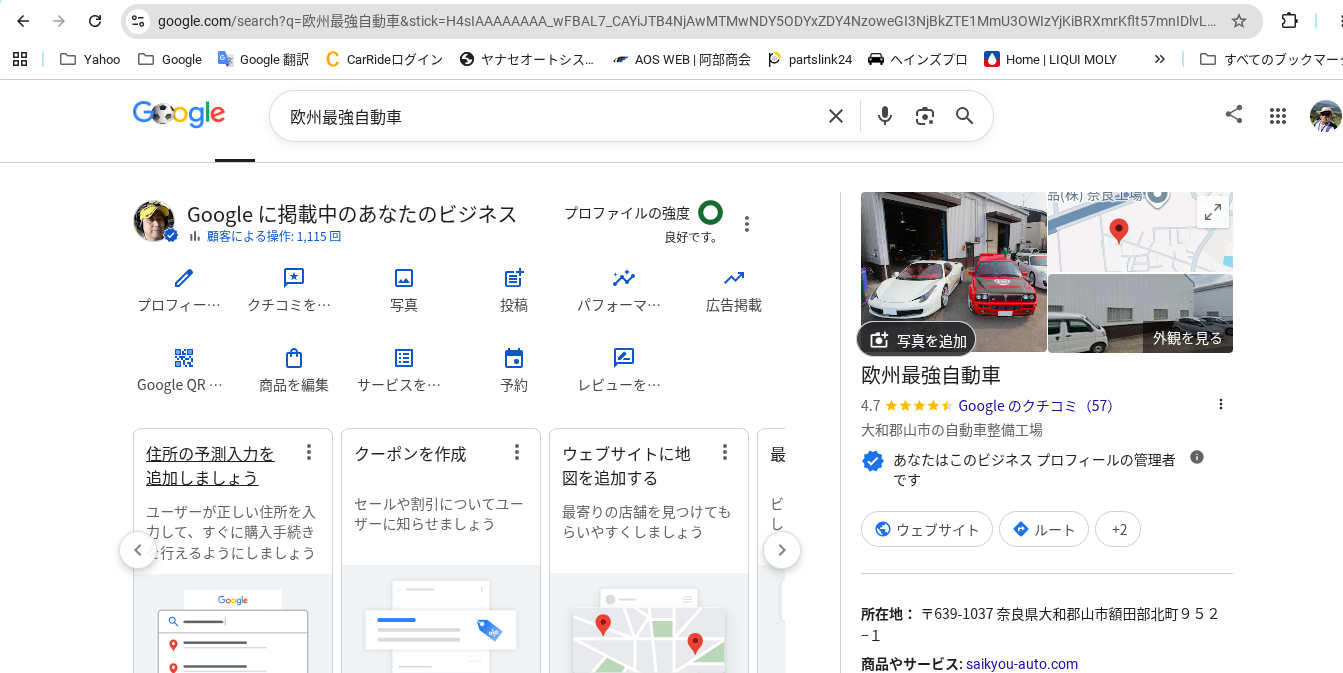The image size is (1343, 673).
Task: Focus the search field with 欧州最強自動車
Action: pos(555,116)
